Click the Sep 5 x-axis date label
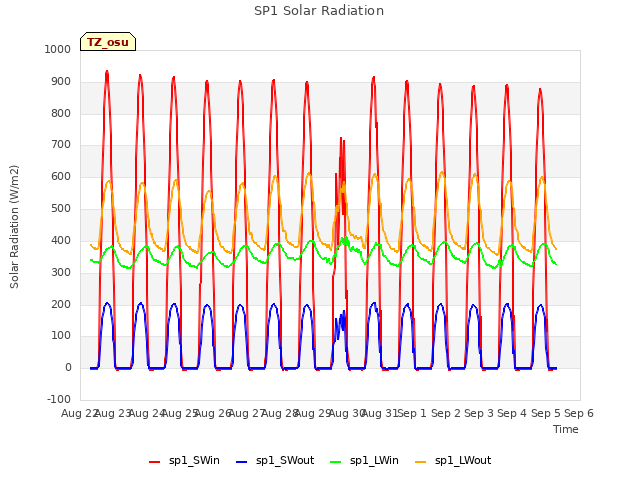The height and width of the screenshot is (480, 640). pos(546,413)
